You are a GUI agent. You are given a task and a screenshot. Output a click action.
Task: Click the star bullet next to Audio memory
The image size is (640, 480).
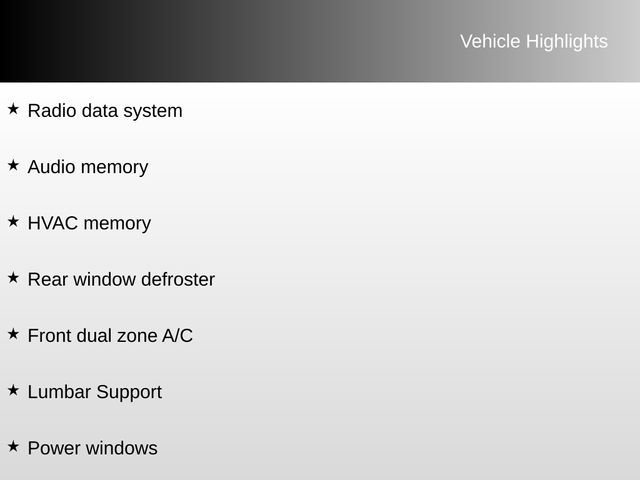[13, 165]
